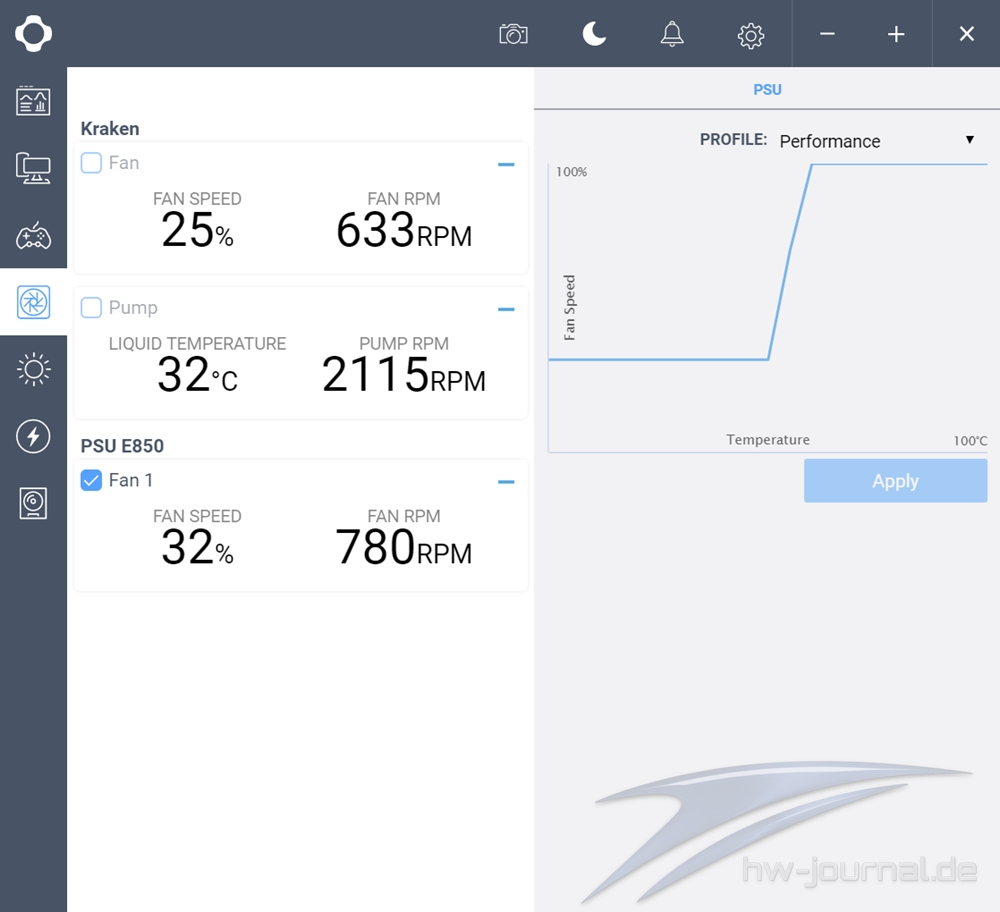Open settings gear
The width and height of the screenshot is (1000, 912).
point(751,36)
